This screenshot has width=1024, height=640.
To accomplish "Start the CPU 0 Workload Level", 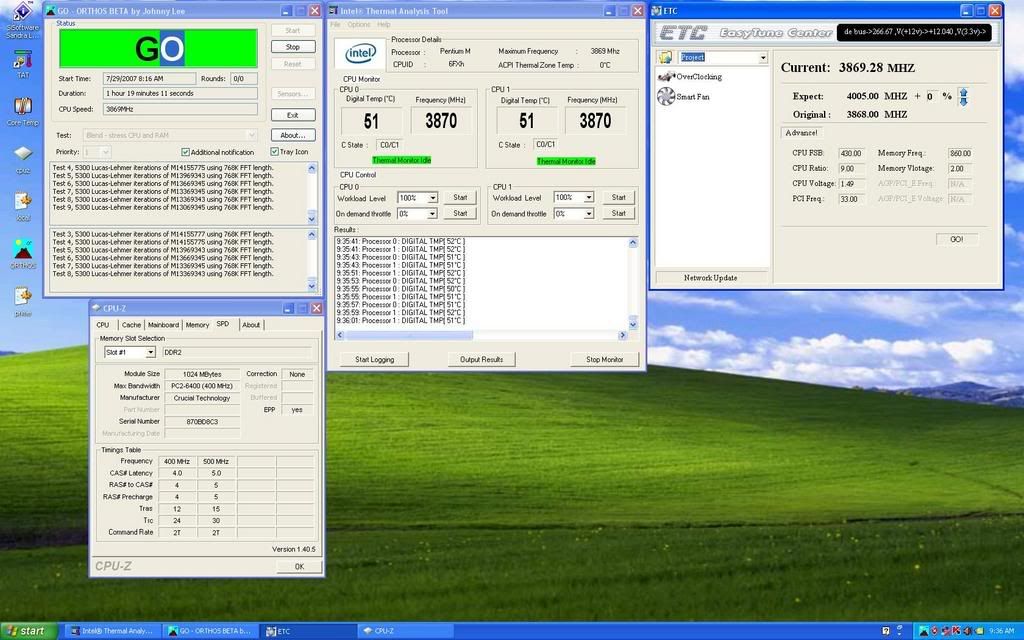I will [460, 197].
